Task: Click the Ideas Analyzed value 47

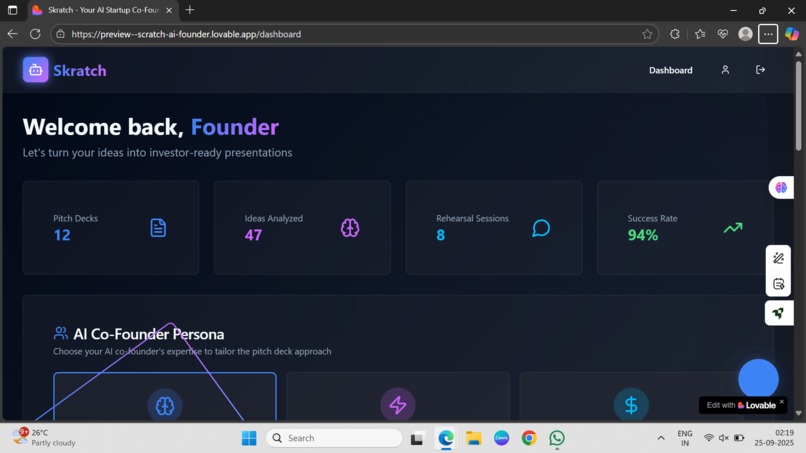Action: [253, 235]
